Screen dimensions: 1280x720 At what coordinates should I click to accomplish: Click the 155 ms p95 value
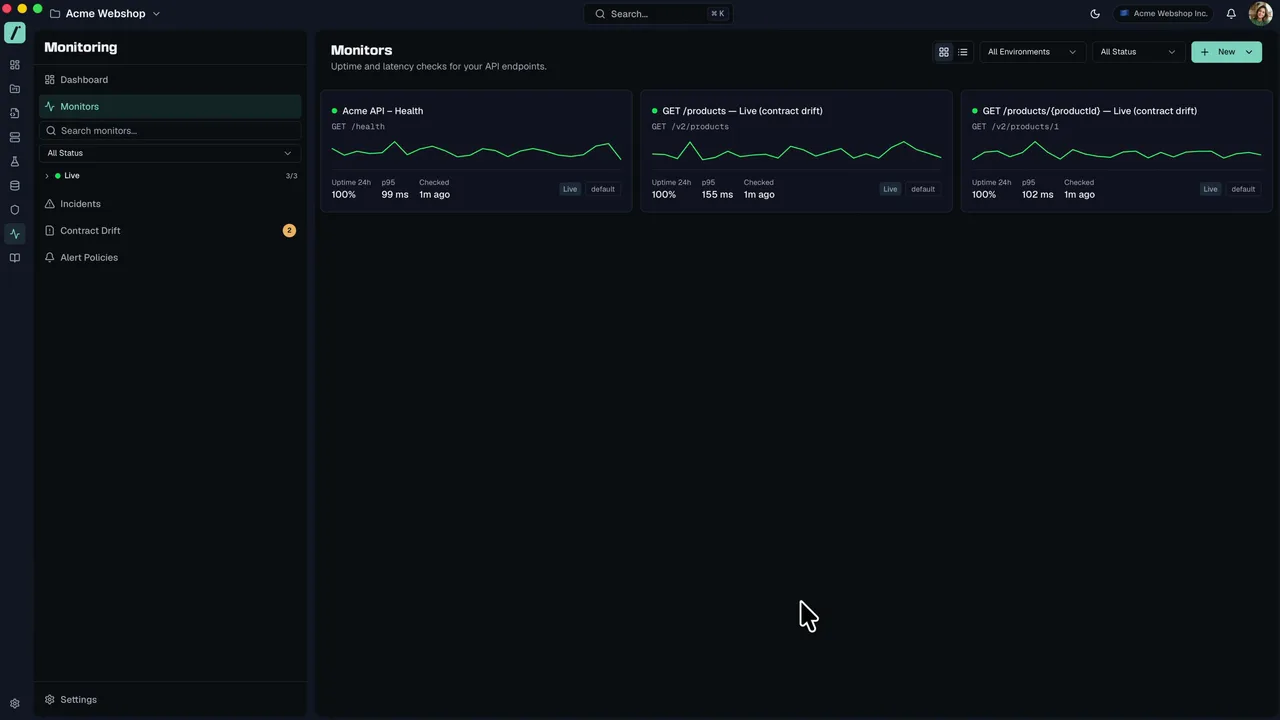point(717,195)
